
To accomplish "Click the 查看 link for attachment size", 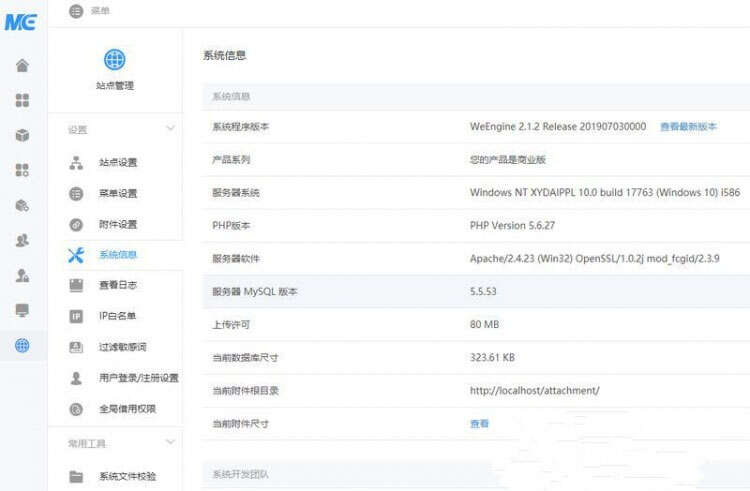I will pos(479,424).
